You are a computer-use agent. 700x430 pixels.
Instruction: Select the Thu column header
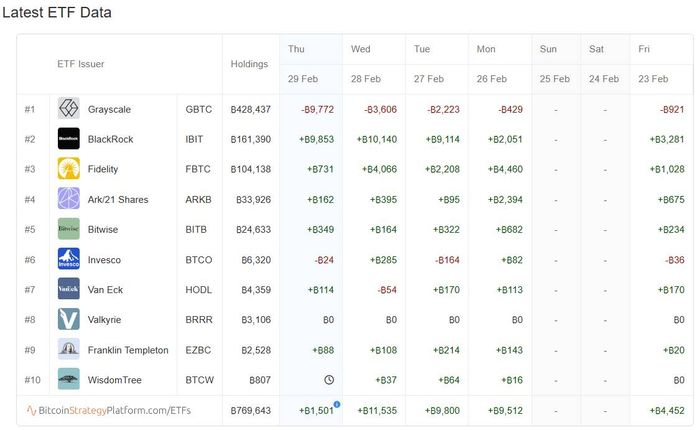[x=296, y=49]
